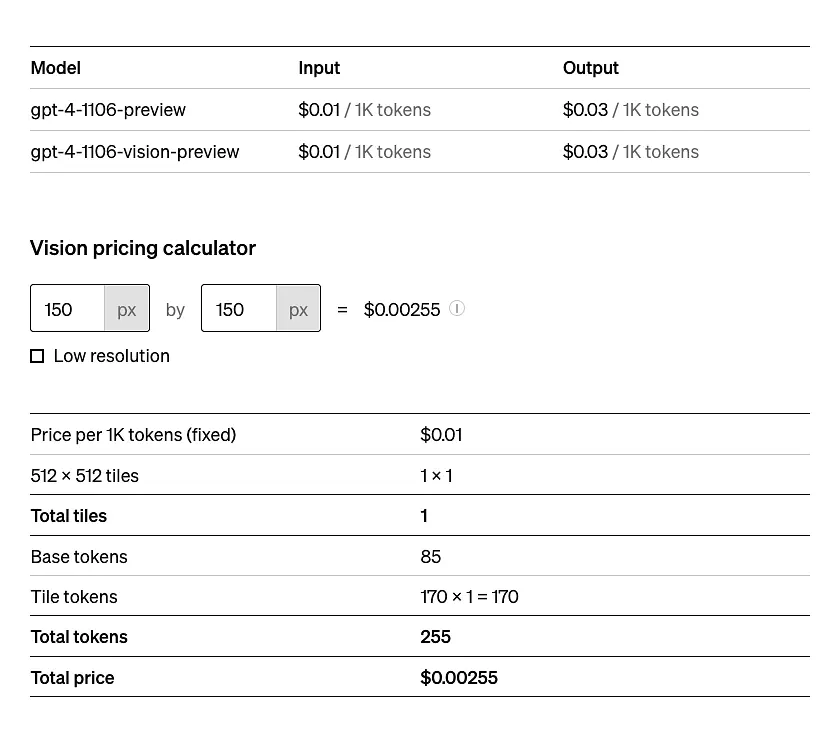Select the gpt-4-1106-vision-preview model row
833x729 pixels.
[420, 151]
